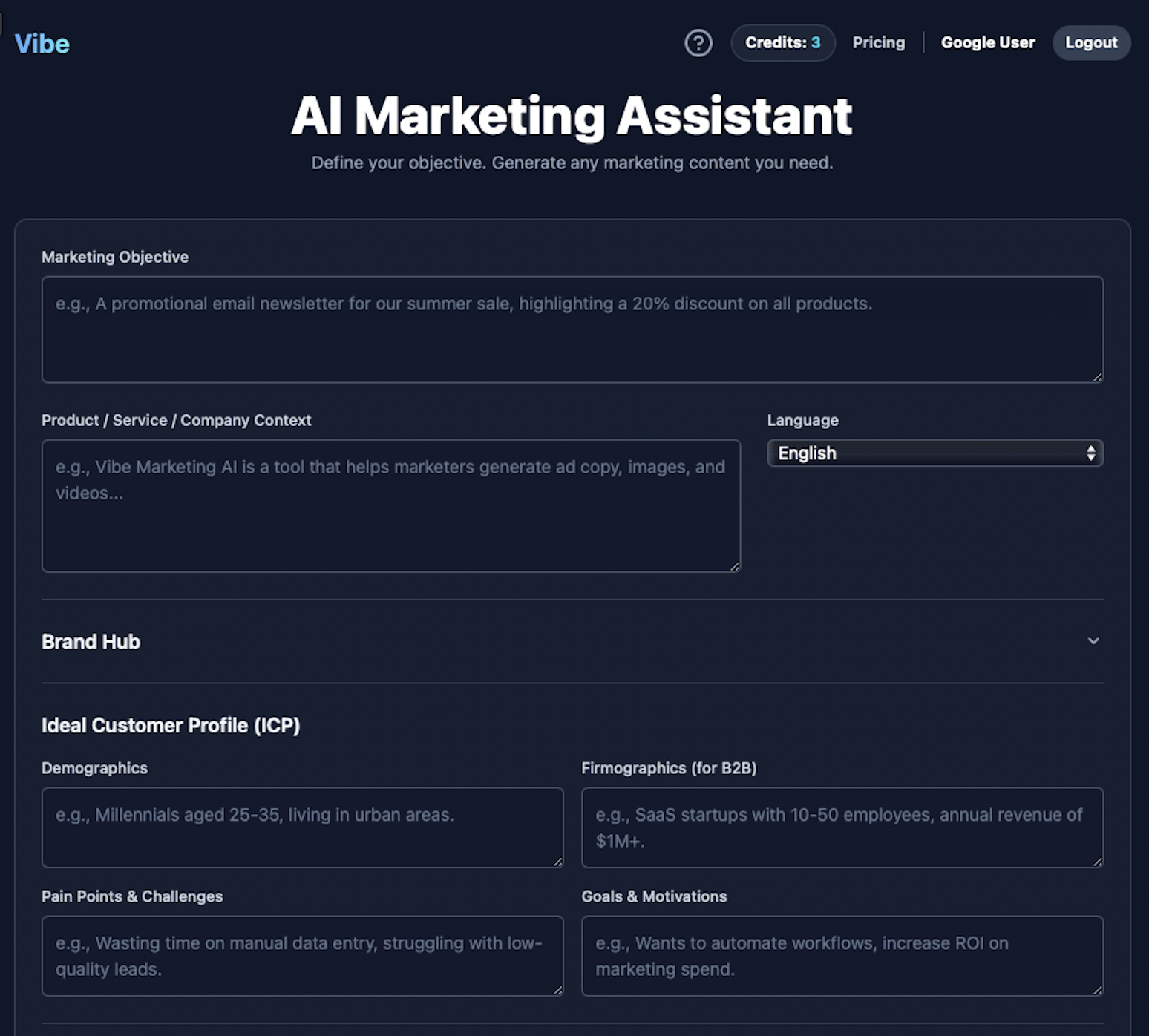Click the Company Context field resize handle
Image resolution: width=1149 pixels, height=1036 pixels.
(735, 566)
